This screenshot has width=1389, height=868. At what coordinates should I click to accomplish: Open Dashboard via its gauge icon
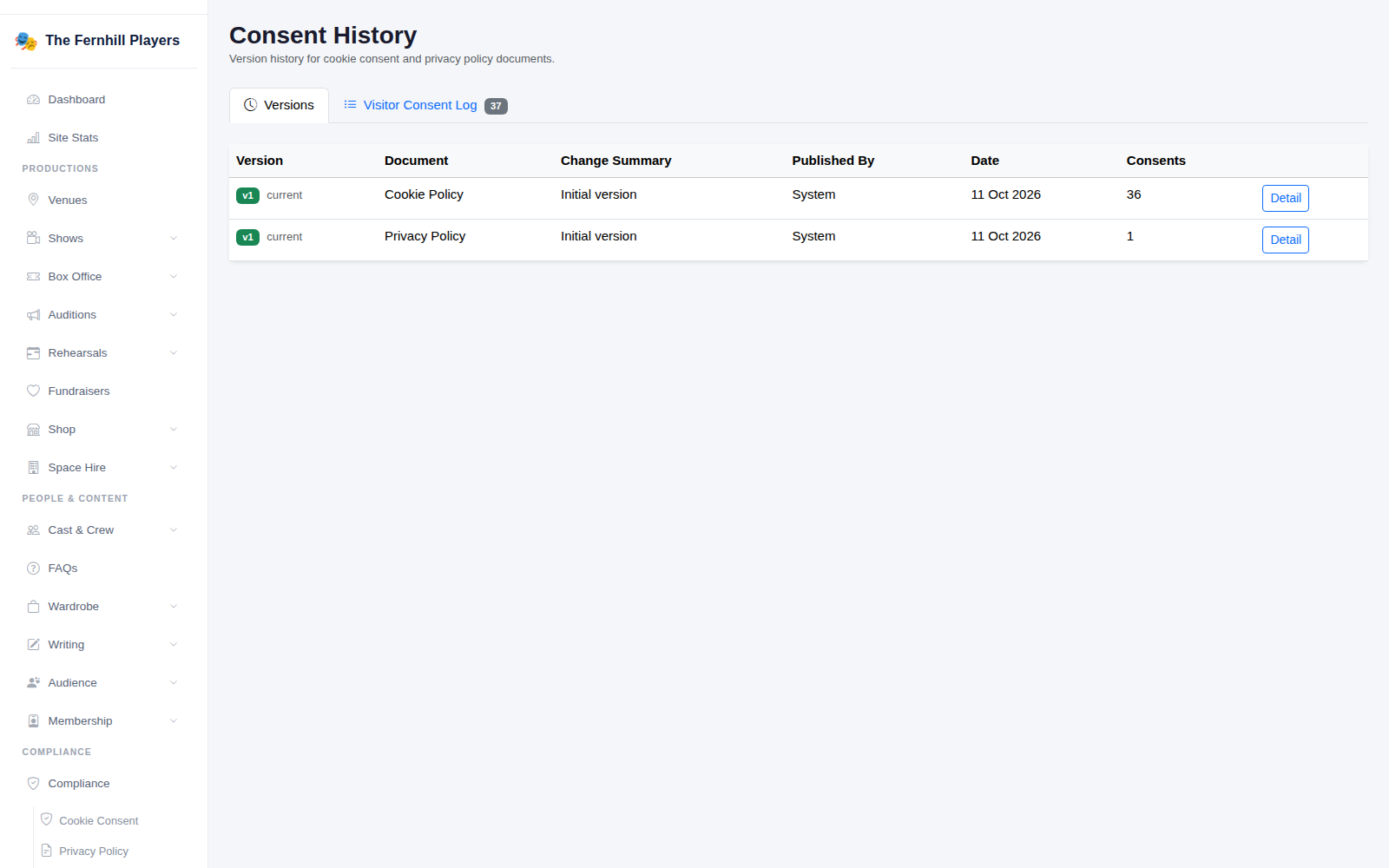coord(33,100)
